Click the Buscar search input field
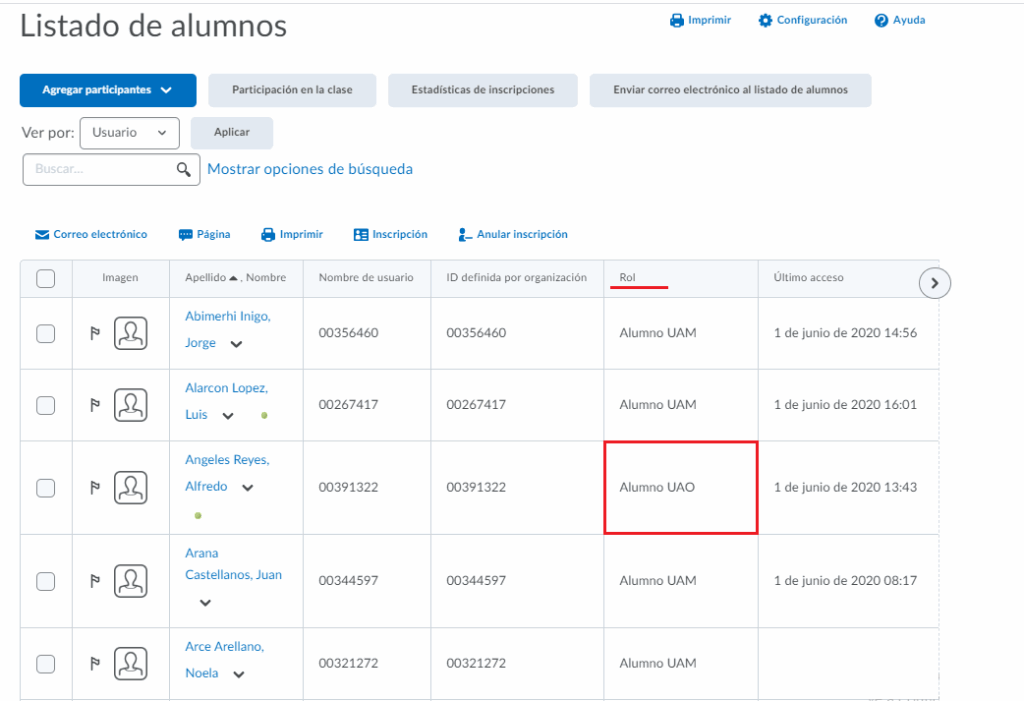This screenshot has width=1024, height=701. click(x=100, y=170)
